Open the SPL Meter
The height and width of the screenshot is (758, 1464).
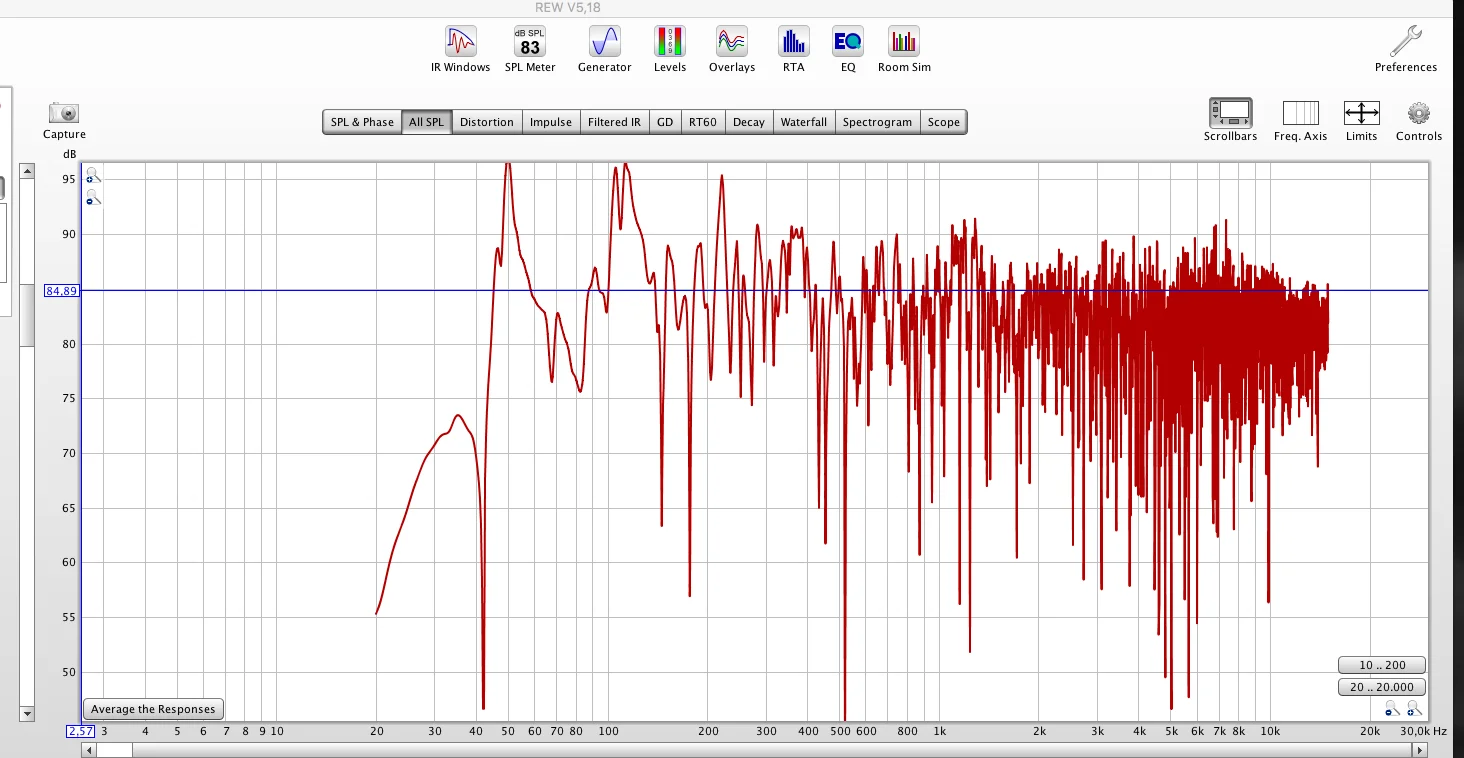(530, 49)
